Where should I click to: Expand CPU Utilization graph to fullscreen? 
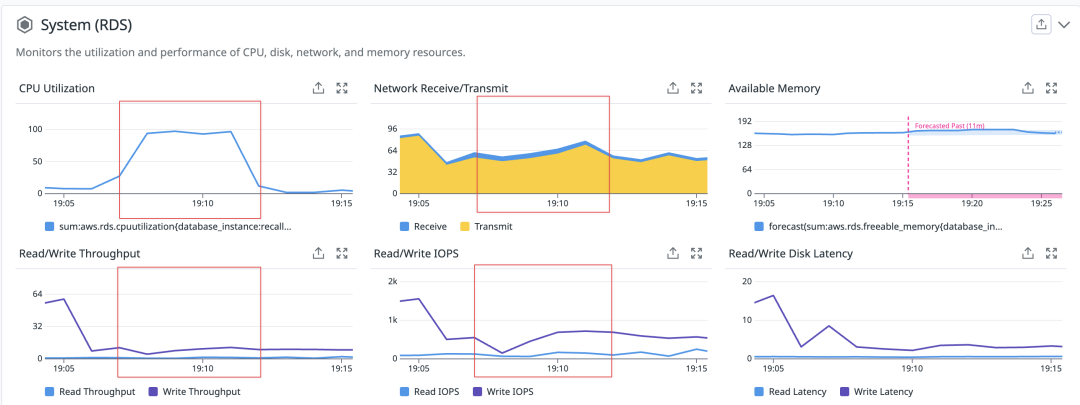coord(342,88)
